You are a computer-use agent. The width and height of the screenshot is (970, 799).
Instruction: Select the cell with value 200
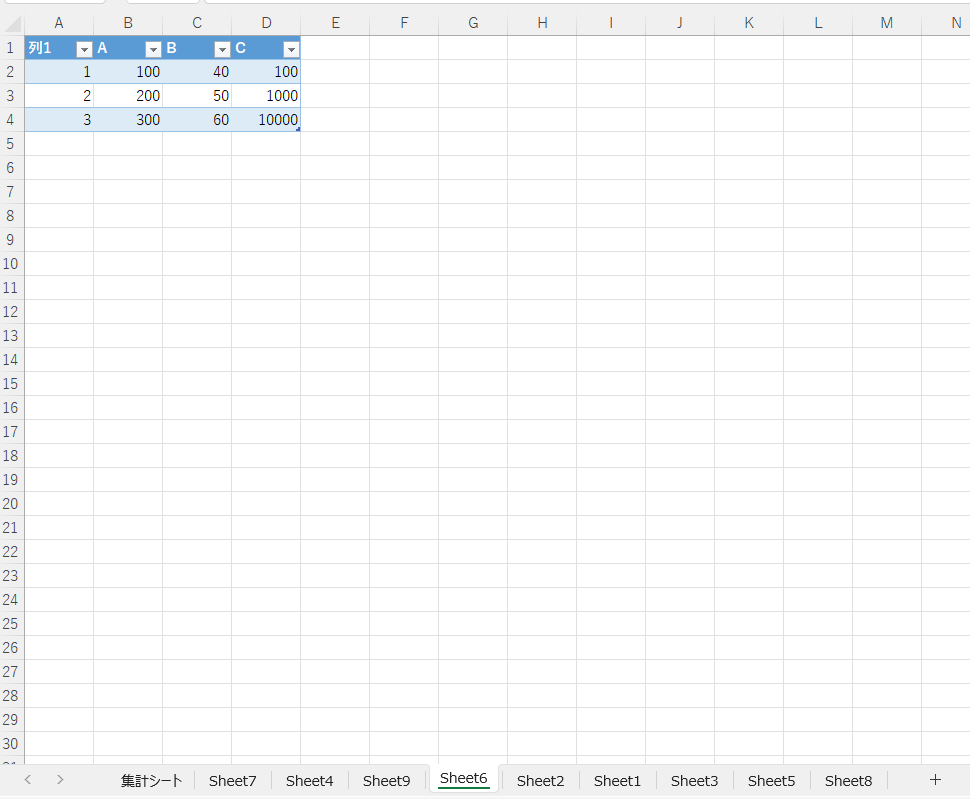click(x=129, y=96)
